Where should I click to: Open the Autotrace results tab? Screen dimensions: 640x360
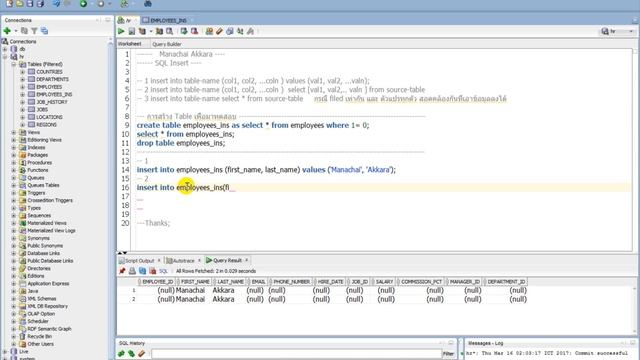(183, 260)
